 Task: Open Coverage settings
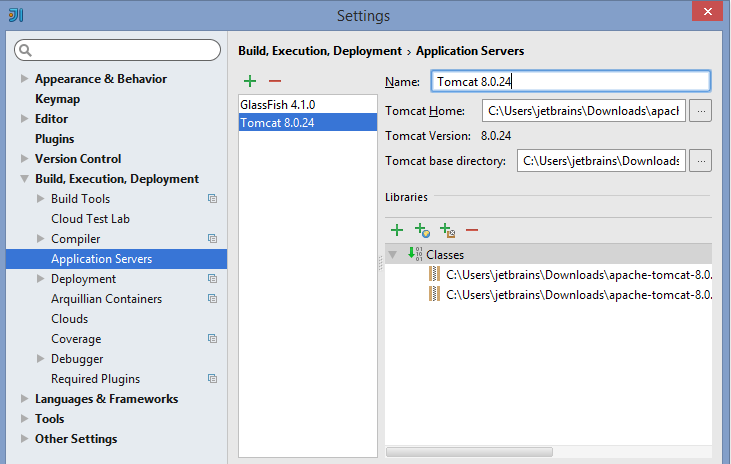pyautogui.click(x=76, y=339)
